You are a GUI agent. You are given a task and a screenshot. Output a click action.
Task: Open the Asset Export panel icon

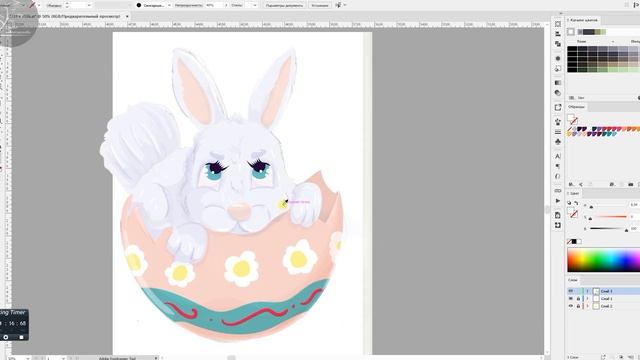point(558,107)
